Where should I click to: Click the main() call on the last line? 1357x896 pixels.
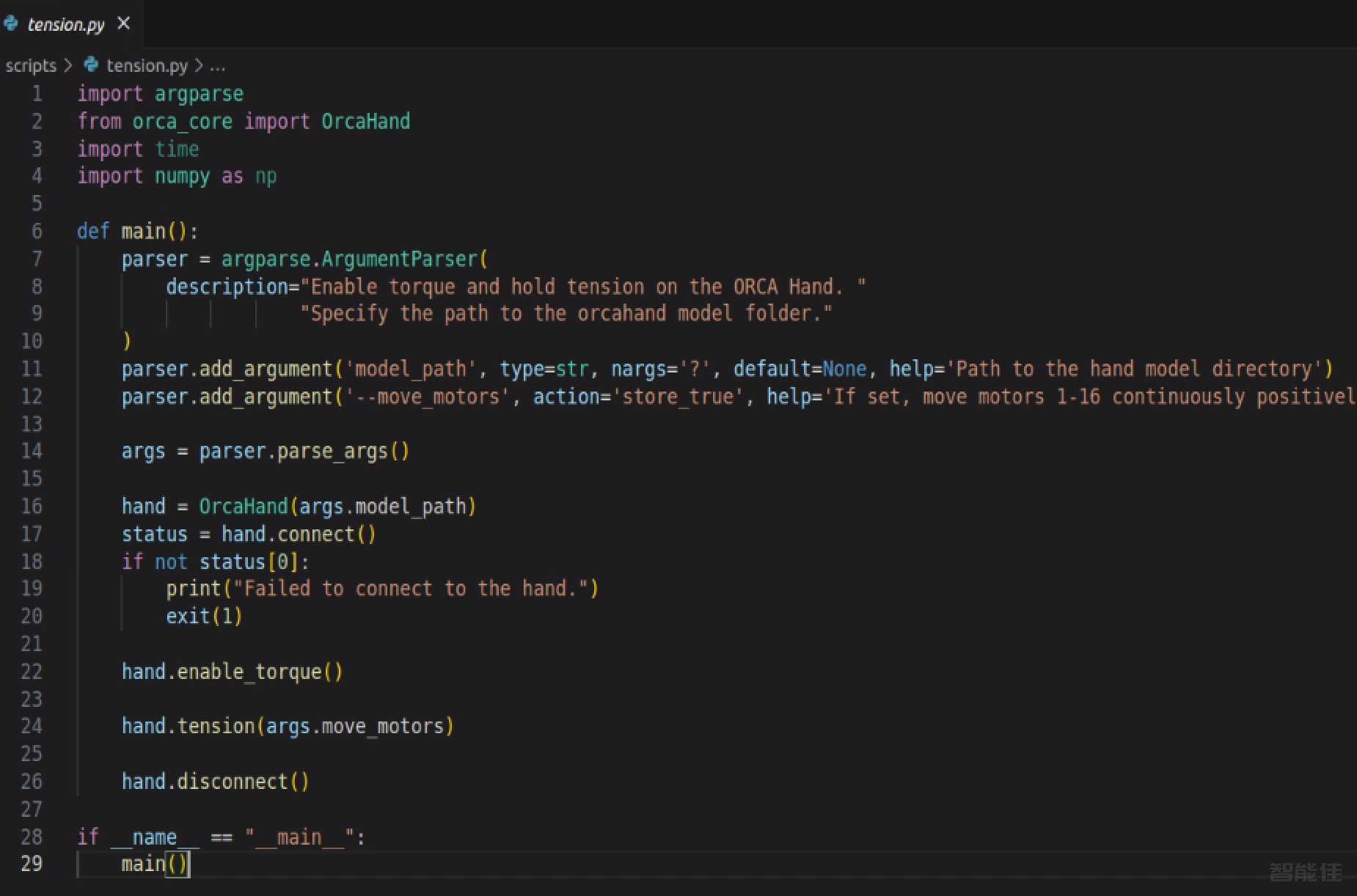(154, 864)
